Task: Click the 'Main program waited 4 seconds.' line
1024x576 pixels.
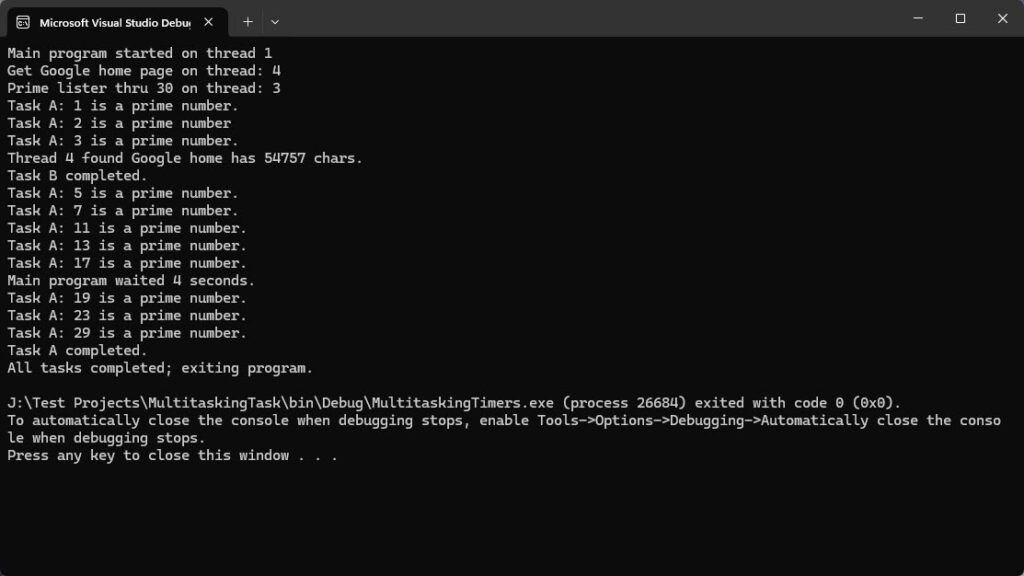Action: tap(131, 281)
